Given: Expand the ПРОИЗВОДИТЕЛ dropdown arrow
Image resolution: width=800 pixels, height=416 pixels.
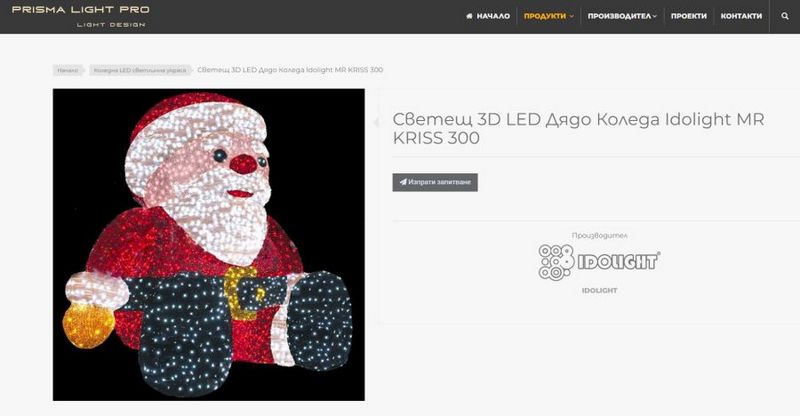Looking at the screenshot, I should click(x=655, y=16).
